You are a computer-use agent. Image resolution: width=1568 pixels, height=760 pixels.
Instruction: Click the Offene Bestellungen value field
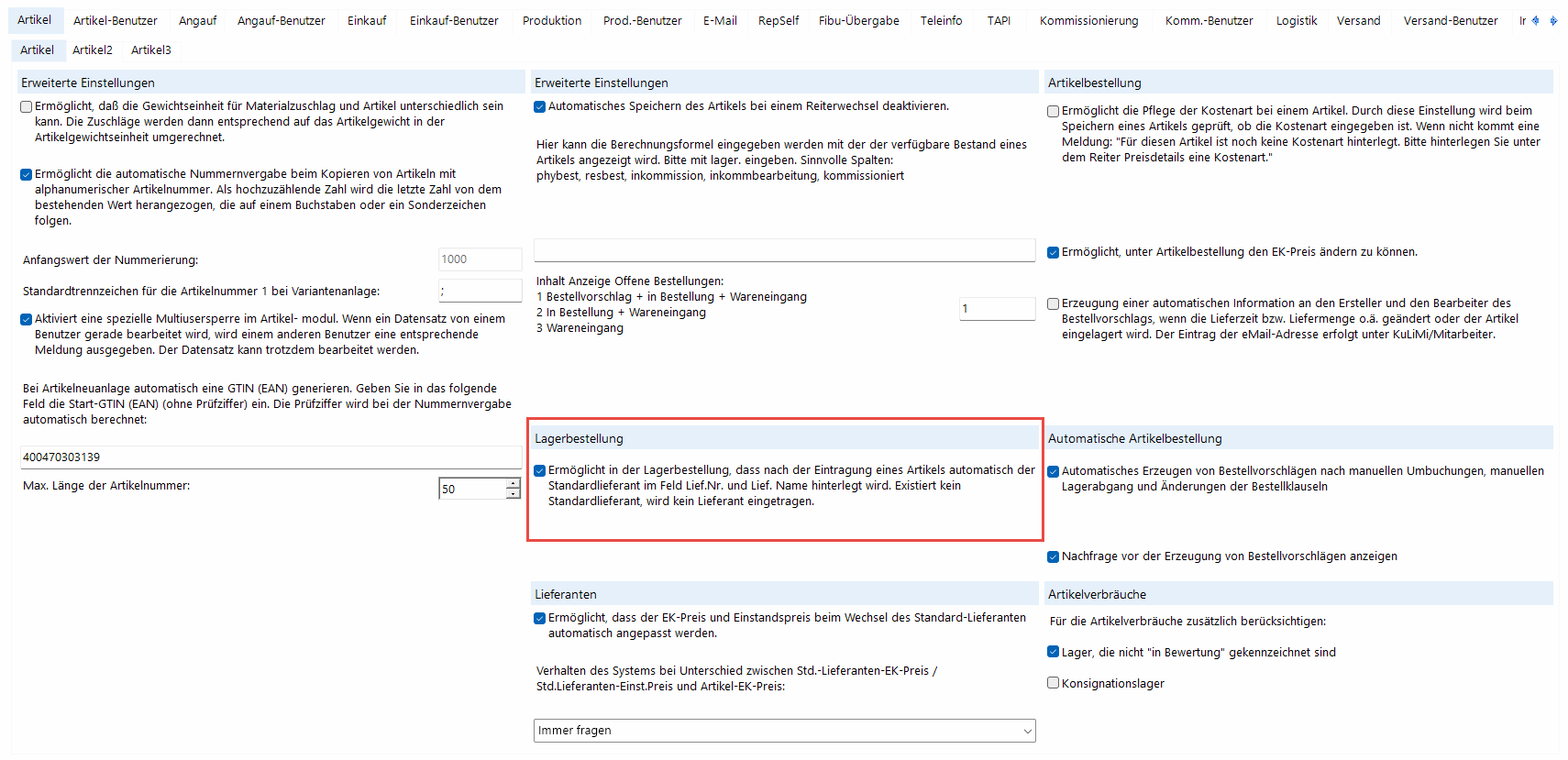pos(998,309)
